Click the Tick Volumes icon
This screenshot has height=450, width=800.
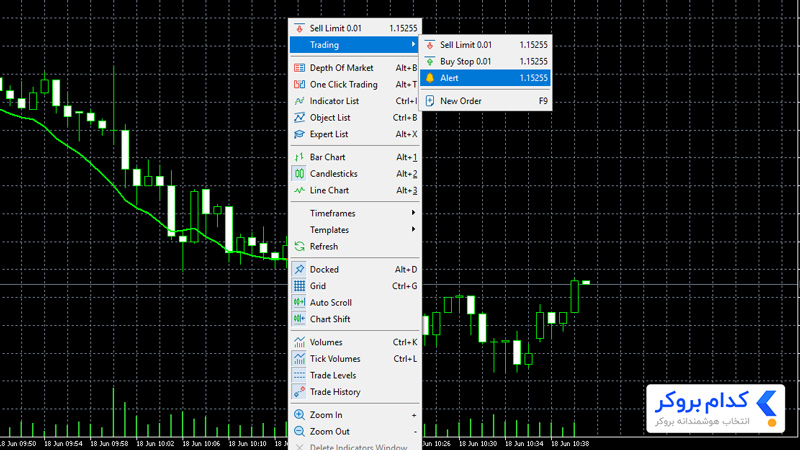pyautogui.click(x=299, y=359)
